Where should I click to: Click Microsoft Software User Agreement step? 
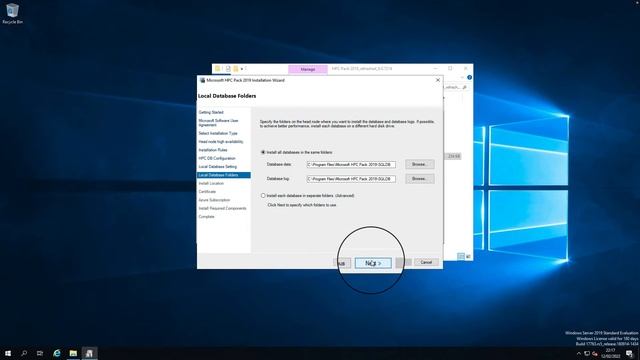pyautogui.click(x=218, y=123)
